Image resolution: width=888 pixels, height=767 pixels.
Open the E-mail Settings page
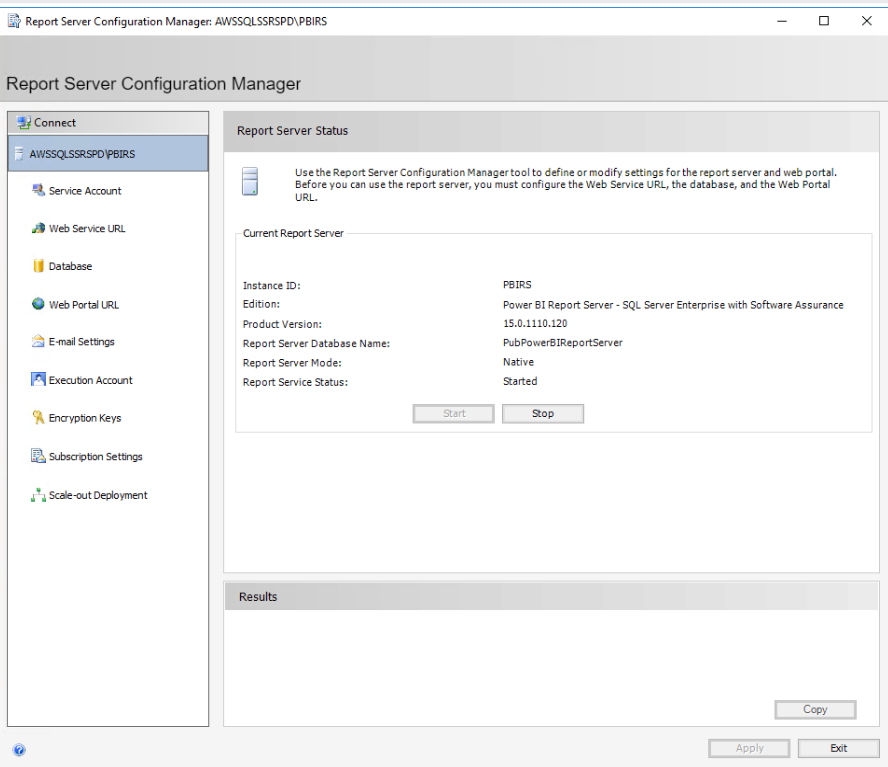(82, 342)
